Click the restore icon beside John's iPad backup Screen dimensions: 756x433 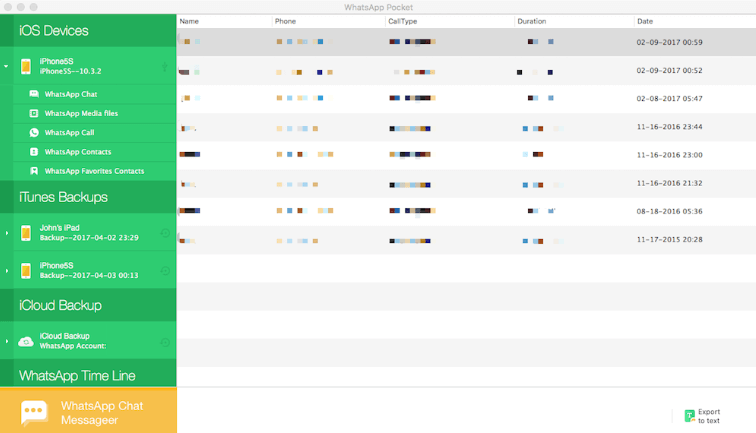pyautogui.click(x=165, y=233)
